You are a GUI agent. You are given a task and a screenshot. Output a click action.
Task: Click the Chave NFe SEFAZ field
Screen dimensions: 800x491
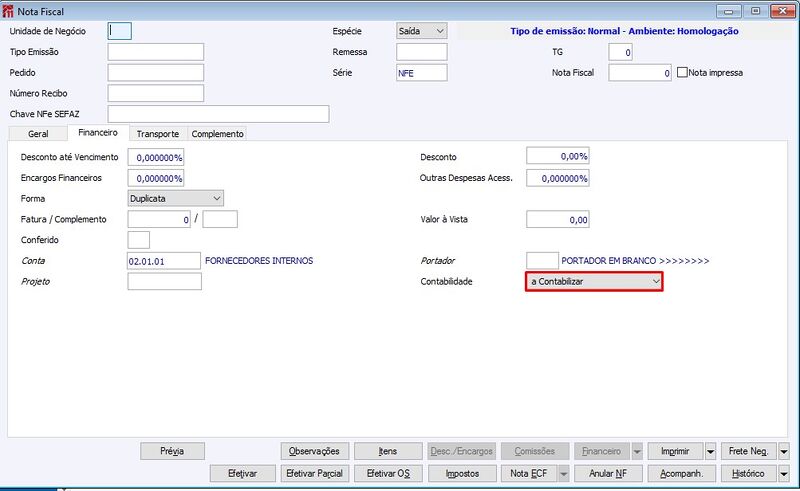tap(218, 114)
